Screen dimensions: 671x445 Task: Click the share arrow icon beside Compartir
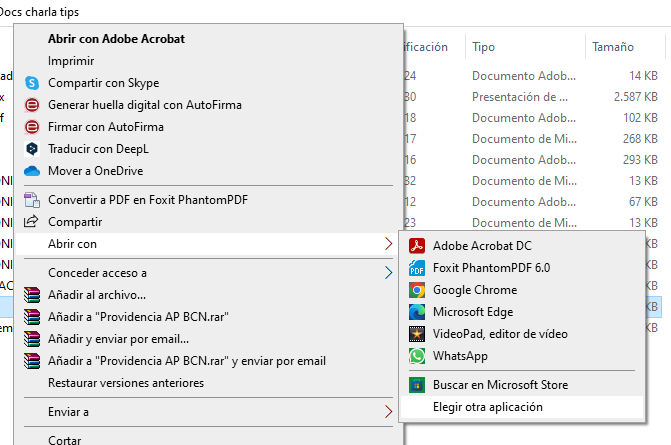[31, 222]
